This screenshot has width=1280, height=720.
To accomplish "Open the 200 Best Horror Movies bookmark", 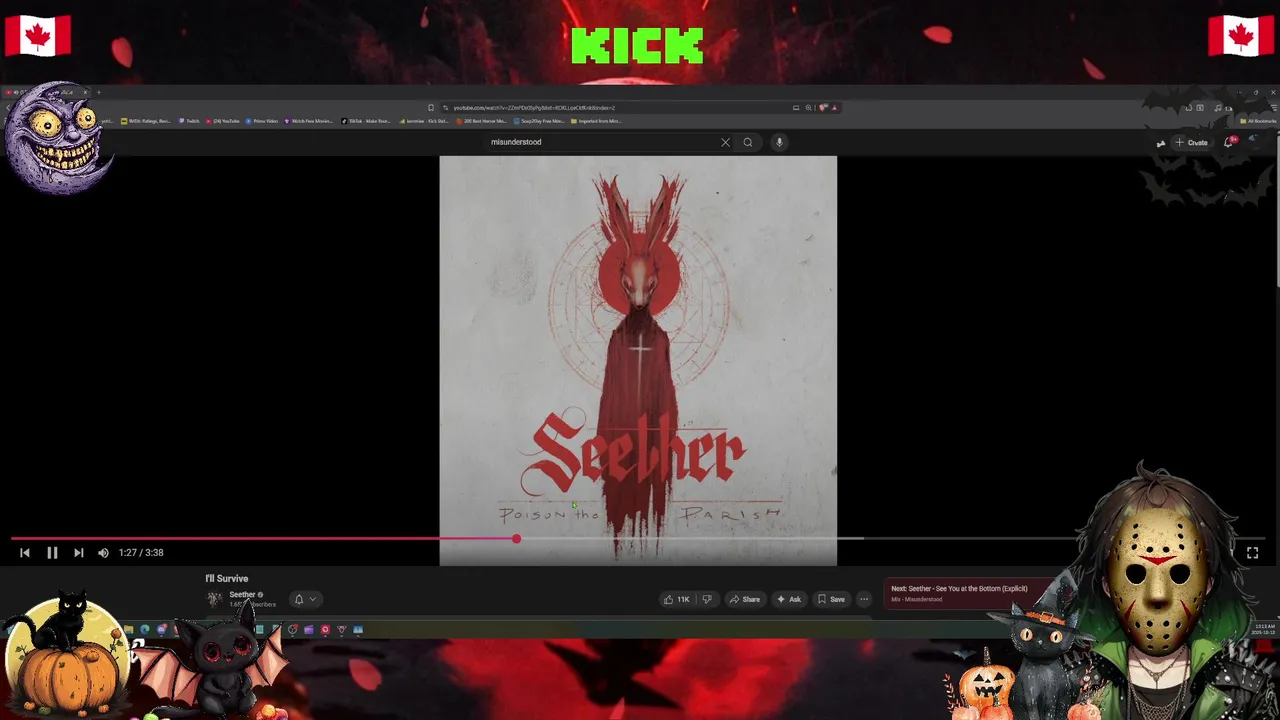I will (x=481, y=121).
